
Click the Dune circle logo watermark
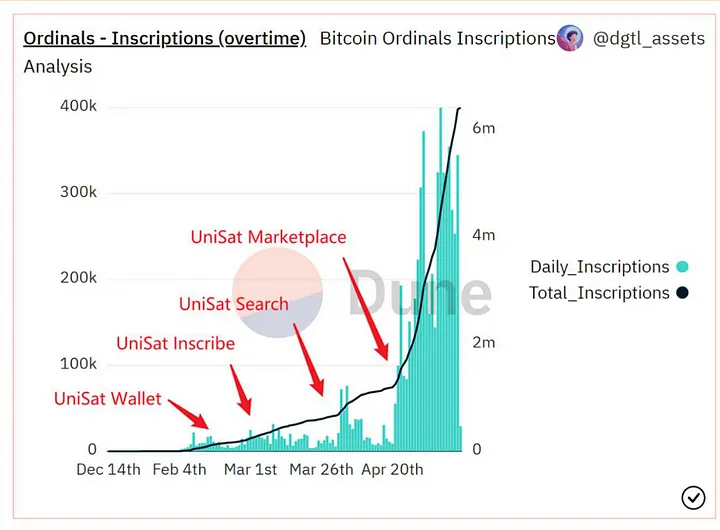point(277,292)
